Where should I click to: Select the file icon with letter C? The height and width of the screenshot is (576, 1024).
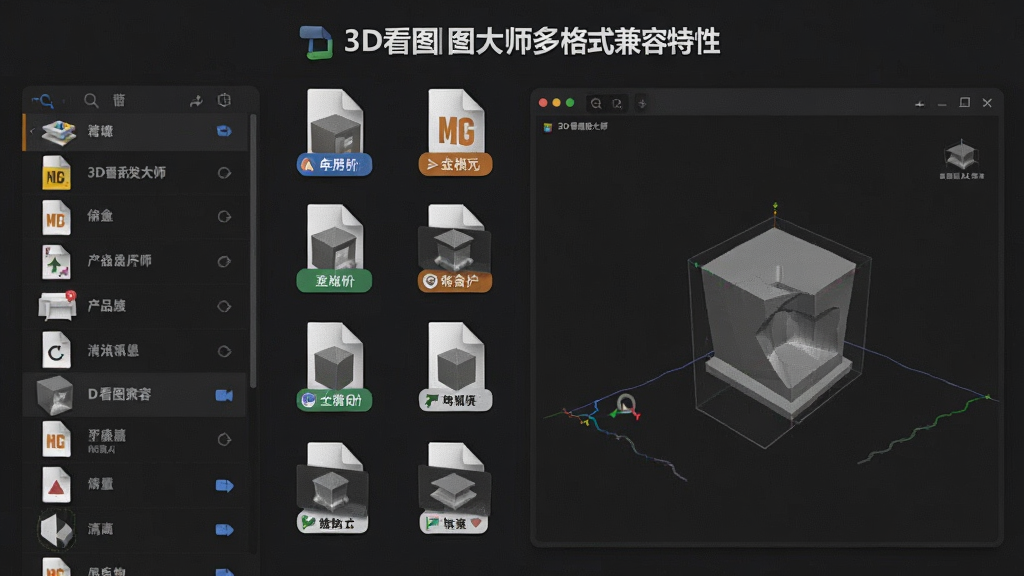[x=56, y=351]
